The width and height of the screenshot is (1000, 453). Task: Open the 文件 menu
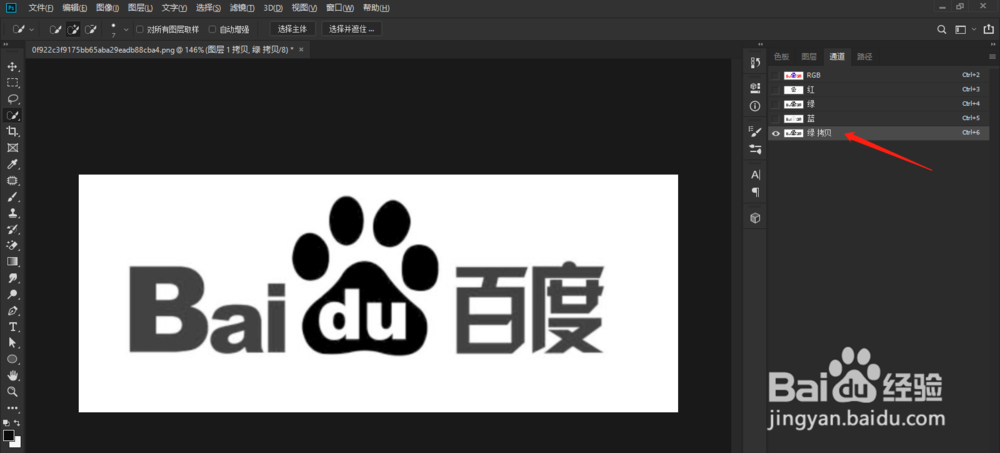click(41, 8)
